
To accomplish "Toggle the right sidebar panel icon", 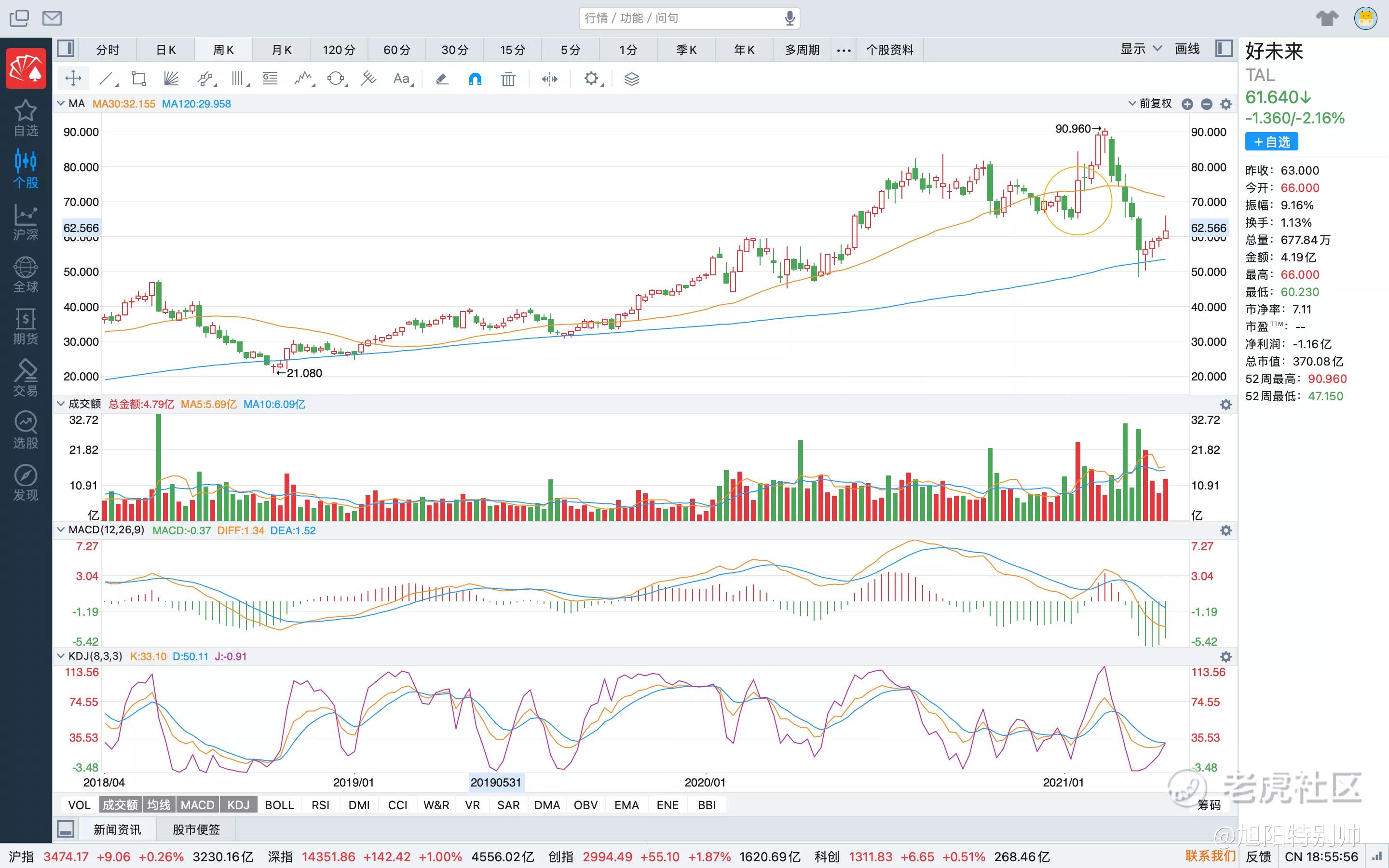I will tap(1224, 49).
